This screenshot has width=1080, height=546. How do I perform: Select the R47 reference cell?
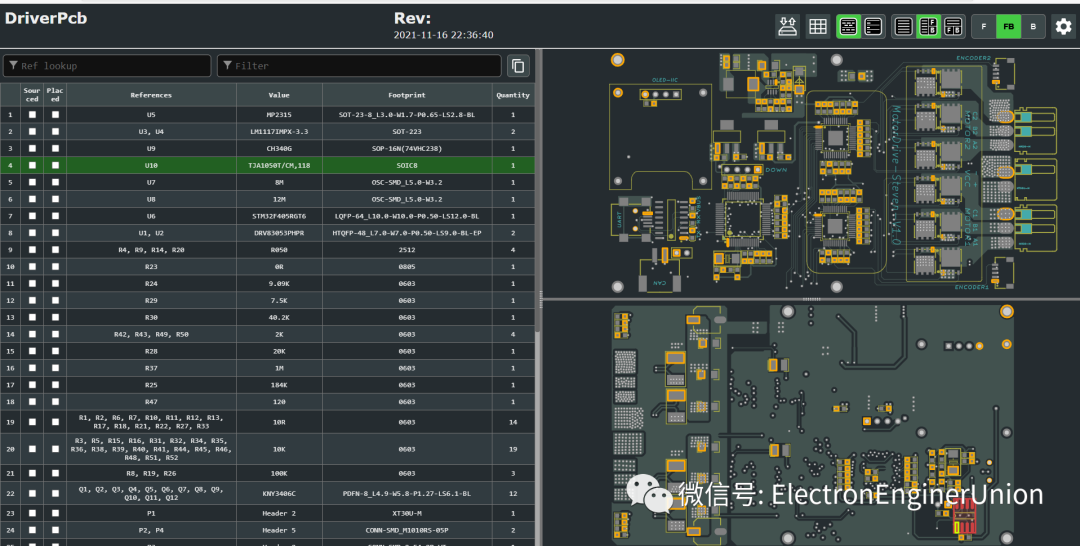coord(151,401)
